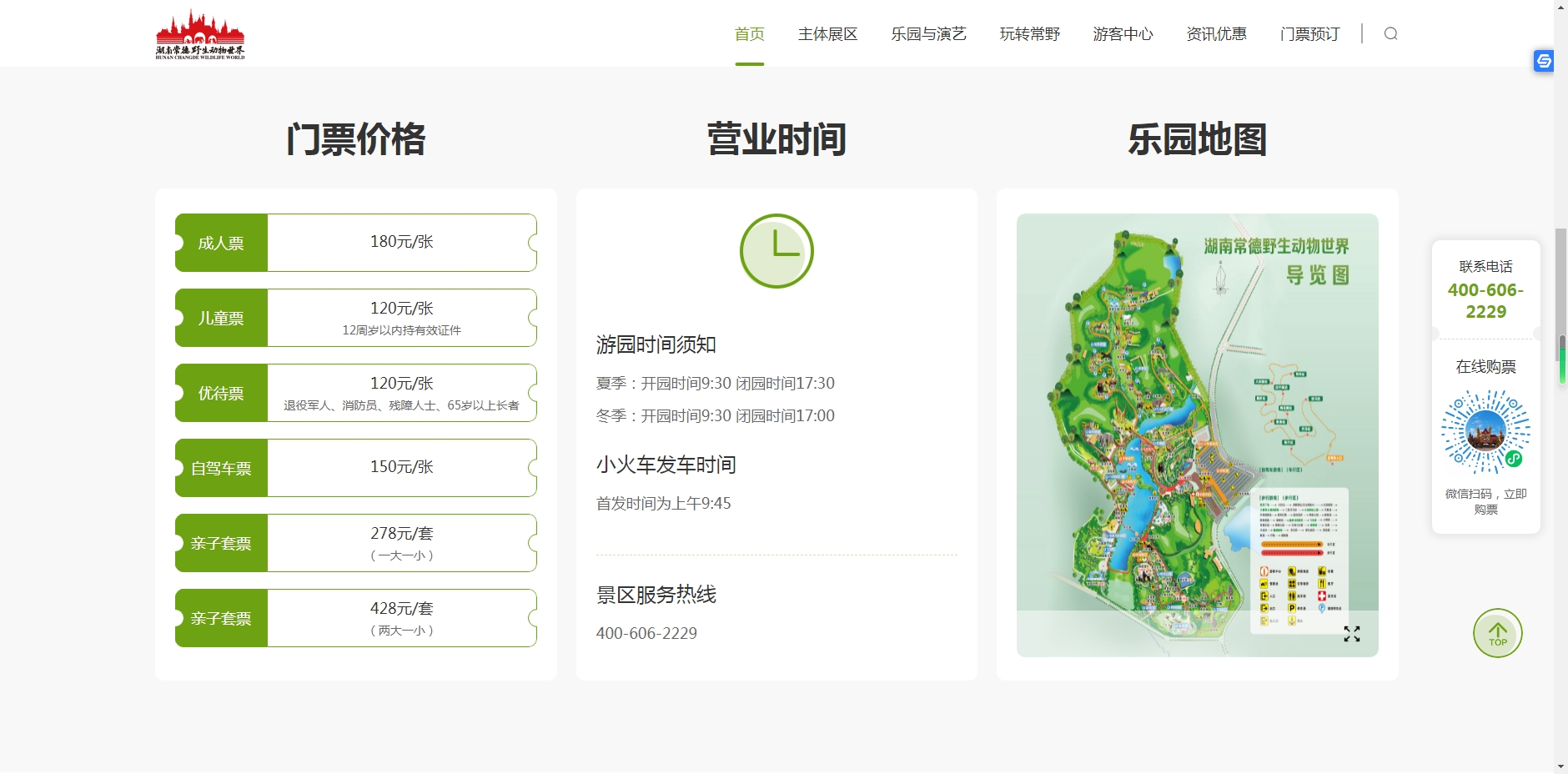The width and height of the screenshot is (1568, 774).
Task: Click the green clock icon
Action: coord(776,251)
